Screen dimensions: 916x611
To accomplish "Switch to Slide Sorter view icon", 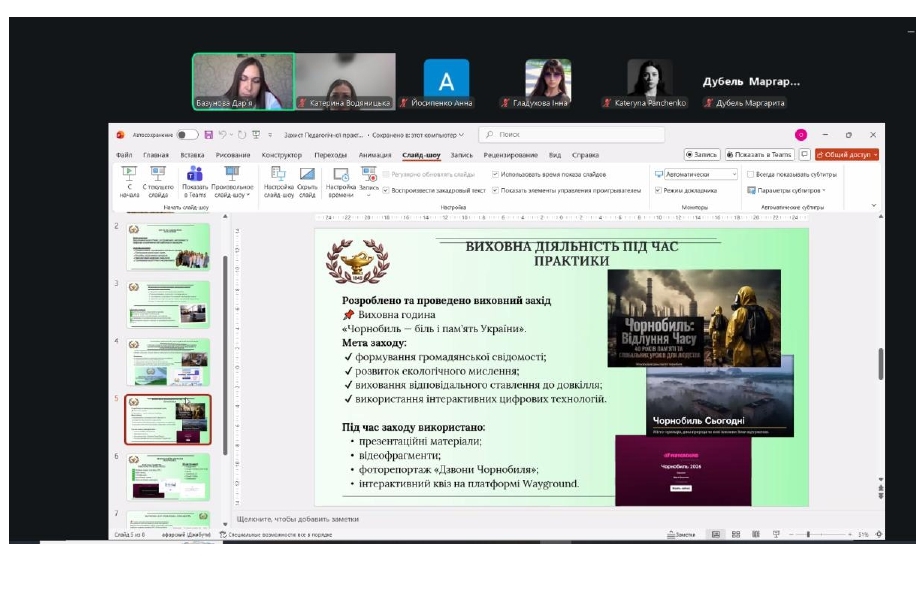I will (736, 534).
